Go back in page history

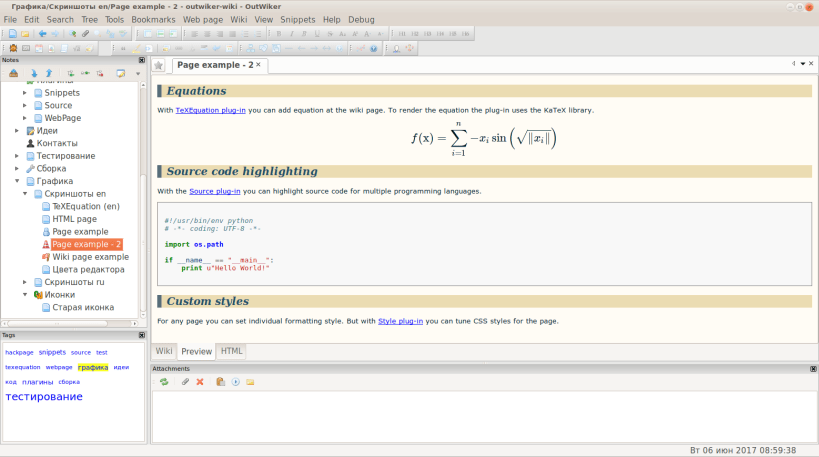tap(42, 34)
